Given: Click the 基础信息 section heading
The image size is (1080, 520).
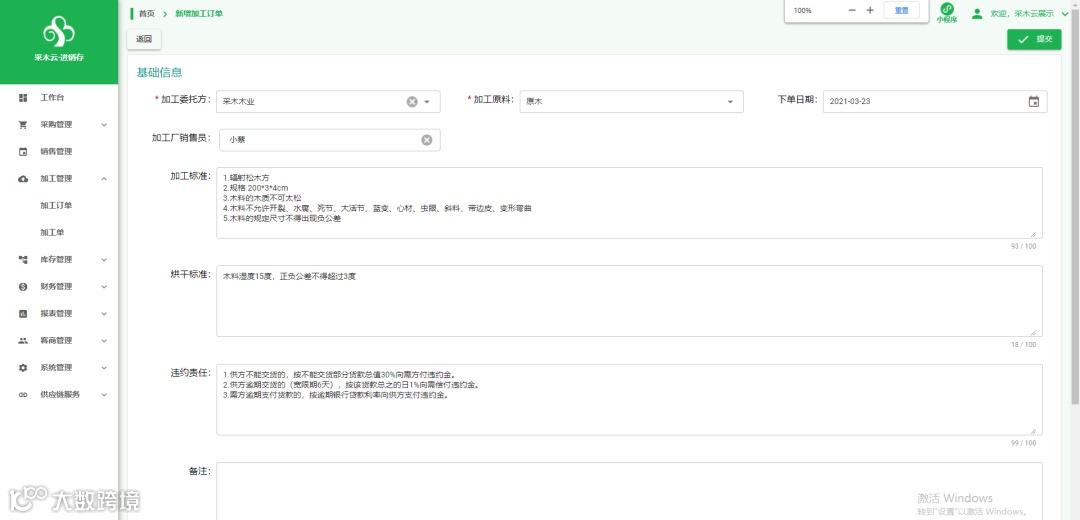Looking at the screenshot, I should click(159, 72).
